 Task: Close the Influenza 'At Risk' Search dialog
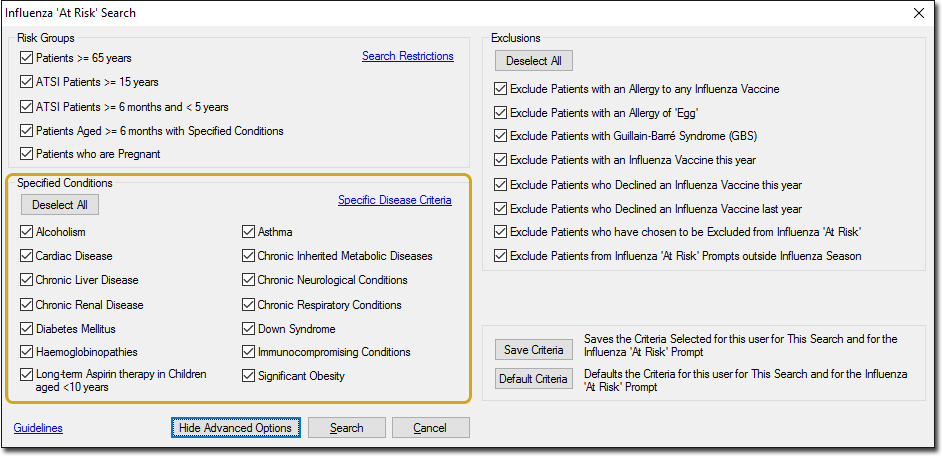tap(919, 13)
